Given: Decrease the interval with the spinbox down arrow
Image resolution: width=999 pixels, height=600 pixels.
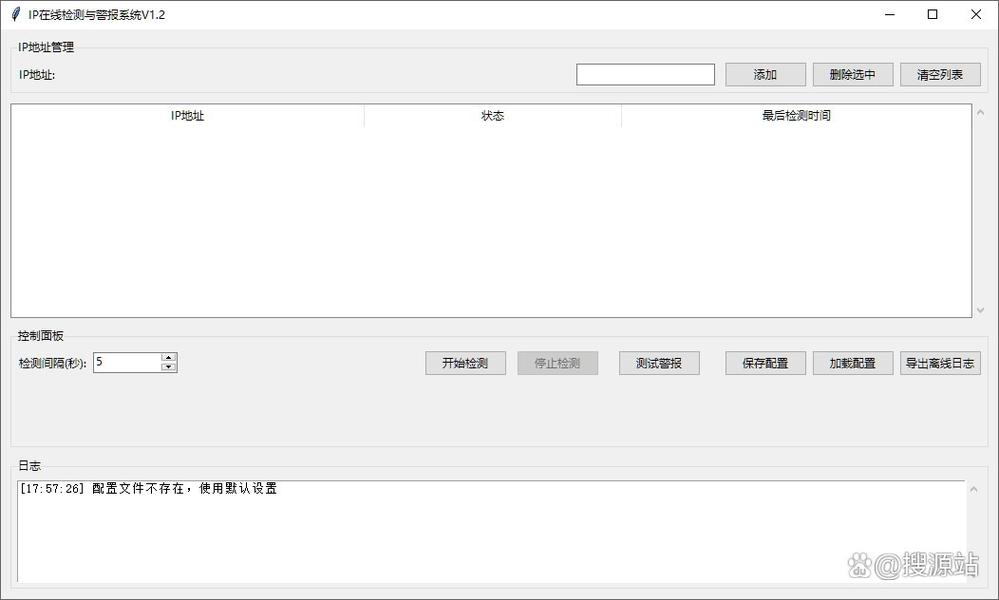Looking at the screenshot, I should pyautogui.click(x=168, y=367).
